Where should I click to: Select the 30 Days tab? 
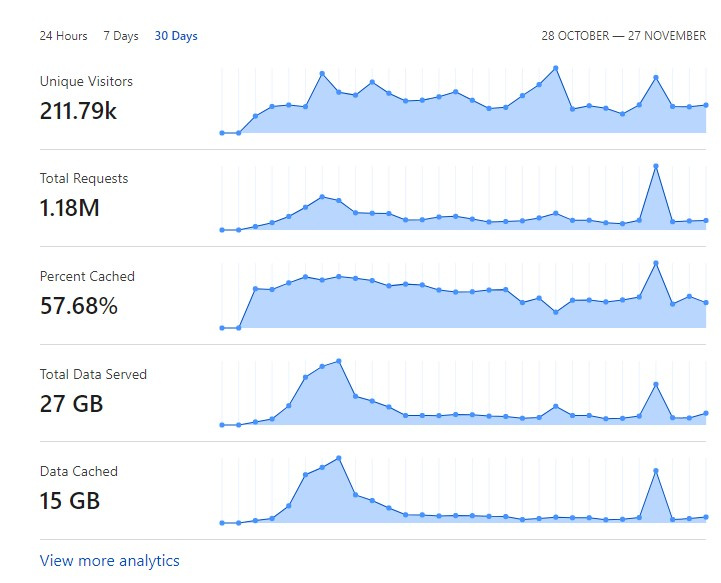click(176, 36)
